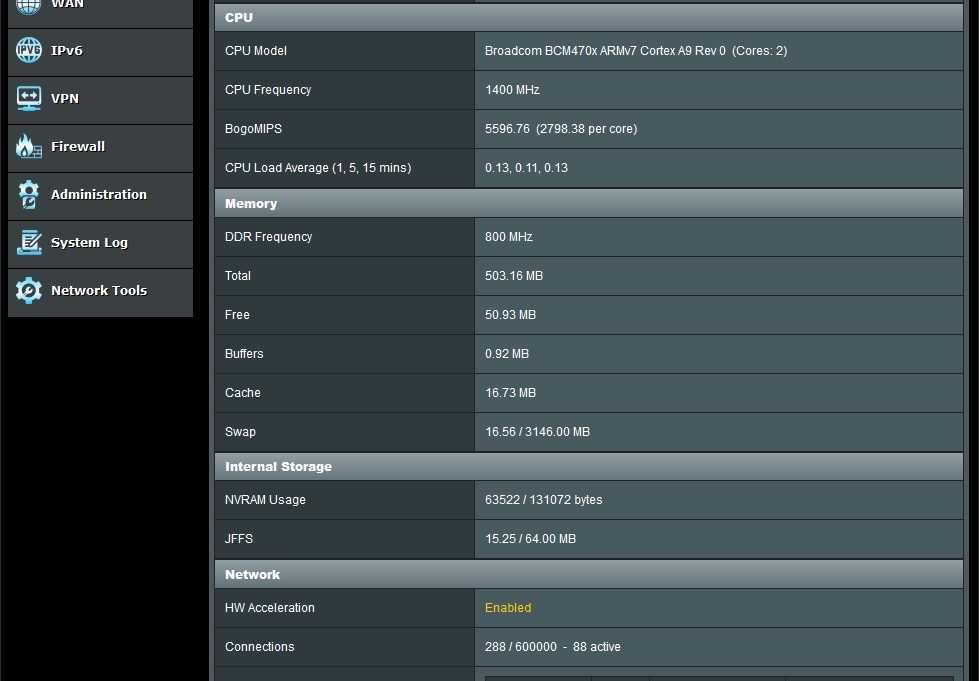Image resolution: width=979 pixels, height=681 pixels.
Task: Click the Total memory value 503.16 MB
Action: click(x=514, y=276)
